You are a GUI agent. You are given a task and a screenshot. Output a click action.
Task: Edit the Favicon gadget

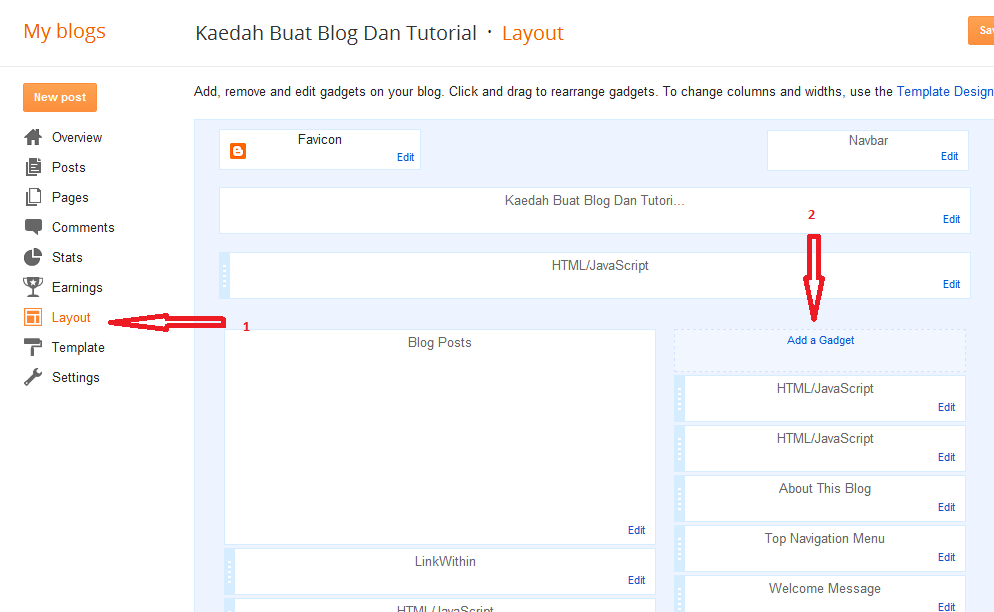coord(406,157)
